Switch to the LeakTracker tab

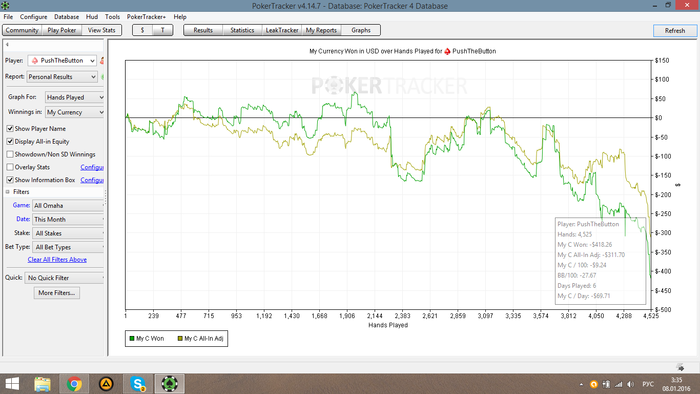[282, 30]
